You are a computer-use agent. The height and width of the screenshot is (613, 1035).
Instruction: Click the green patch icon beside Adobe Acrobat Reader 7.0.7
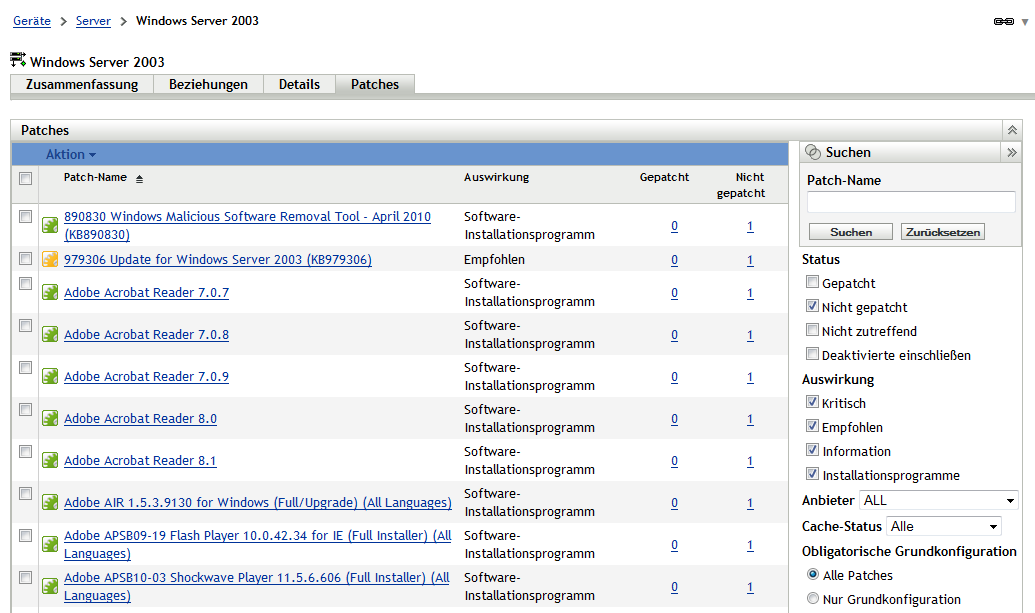(x=50, y=293)
